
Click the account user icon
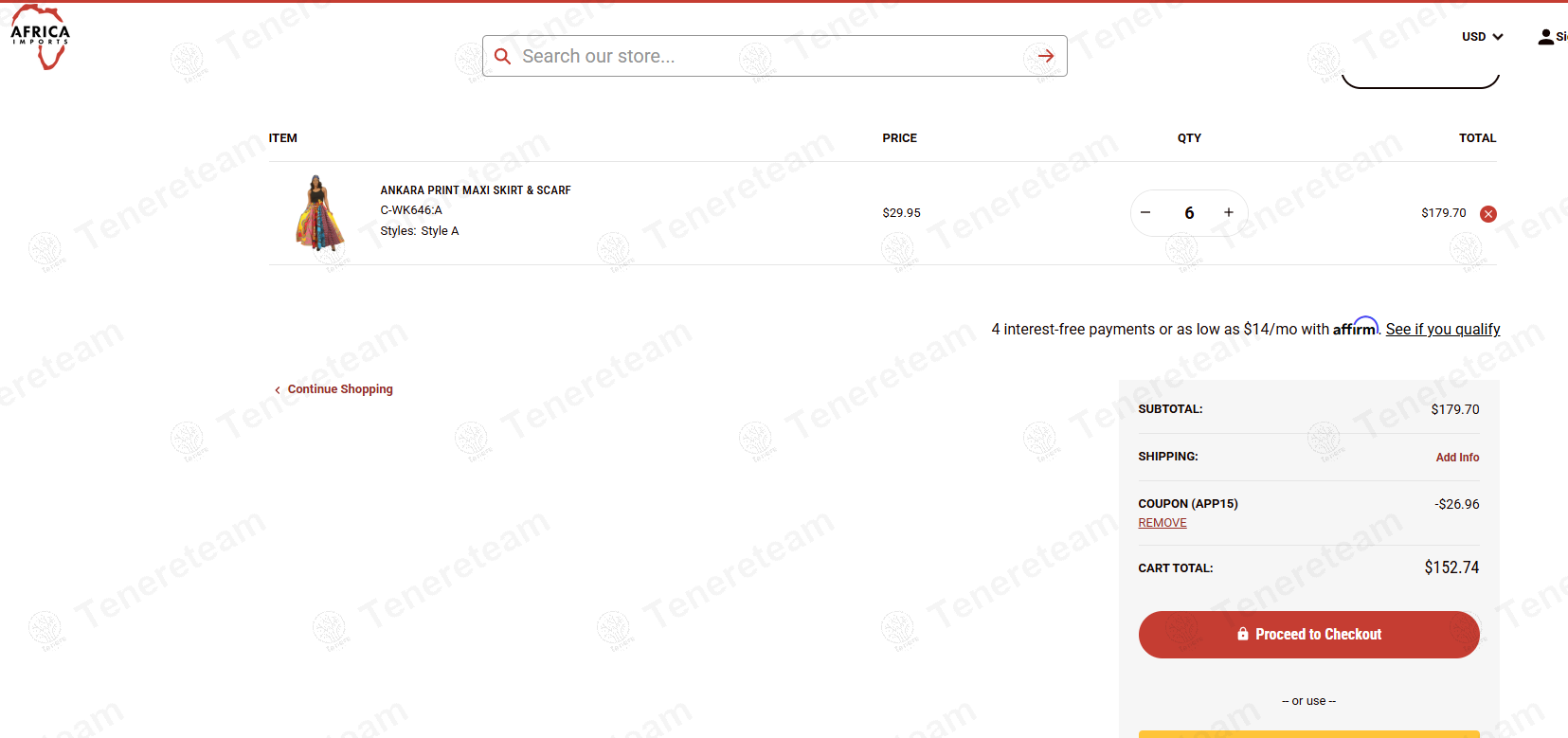pos(1545,37)
